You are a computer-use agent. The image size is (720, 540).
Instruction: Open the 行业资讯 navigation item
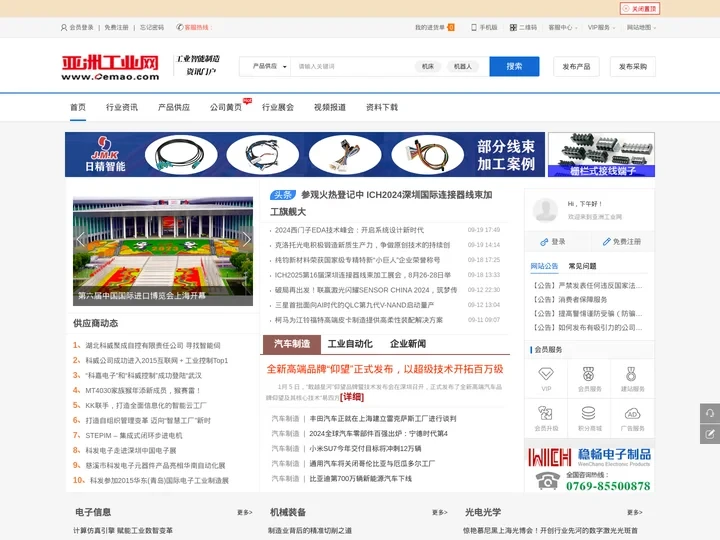[122, 107]
